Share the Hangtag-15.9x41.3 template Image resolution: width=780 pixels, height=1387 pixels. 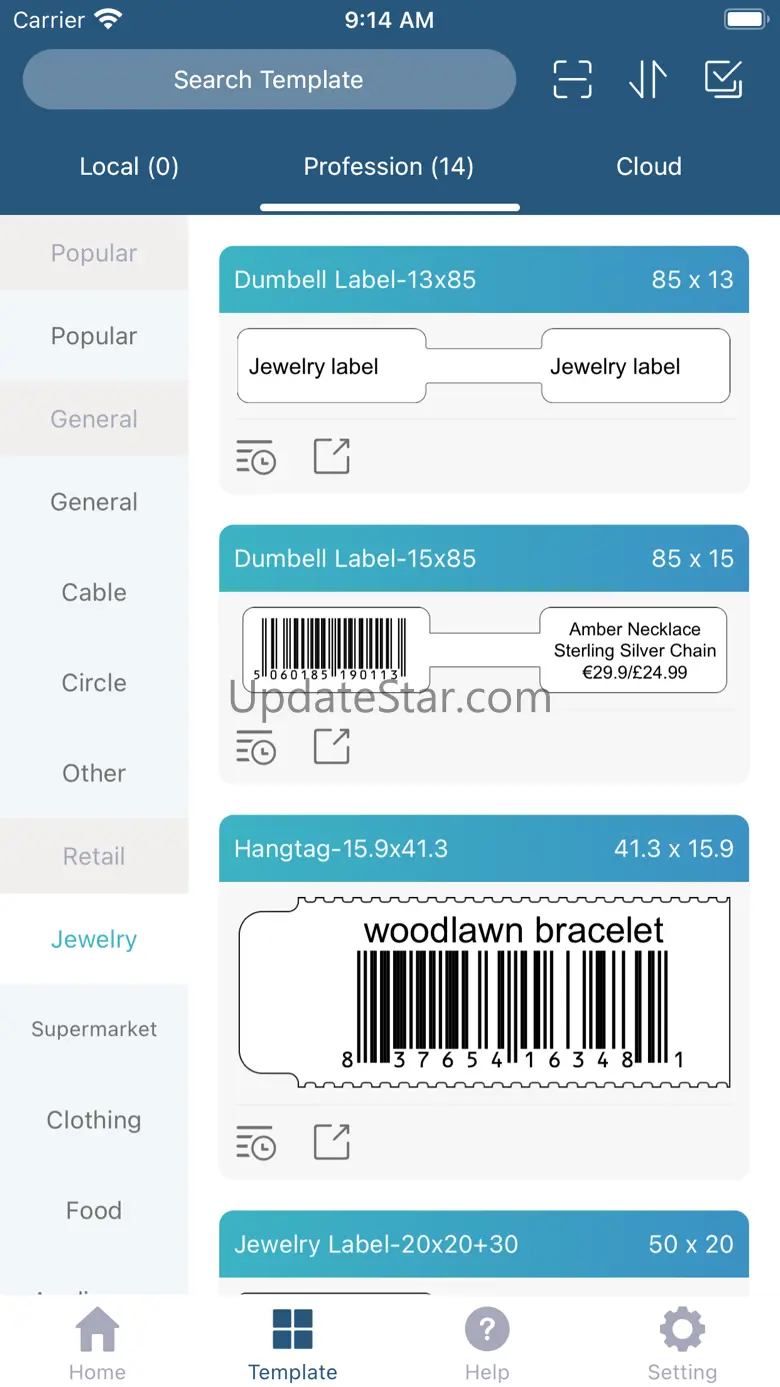click(331, 1142)
